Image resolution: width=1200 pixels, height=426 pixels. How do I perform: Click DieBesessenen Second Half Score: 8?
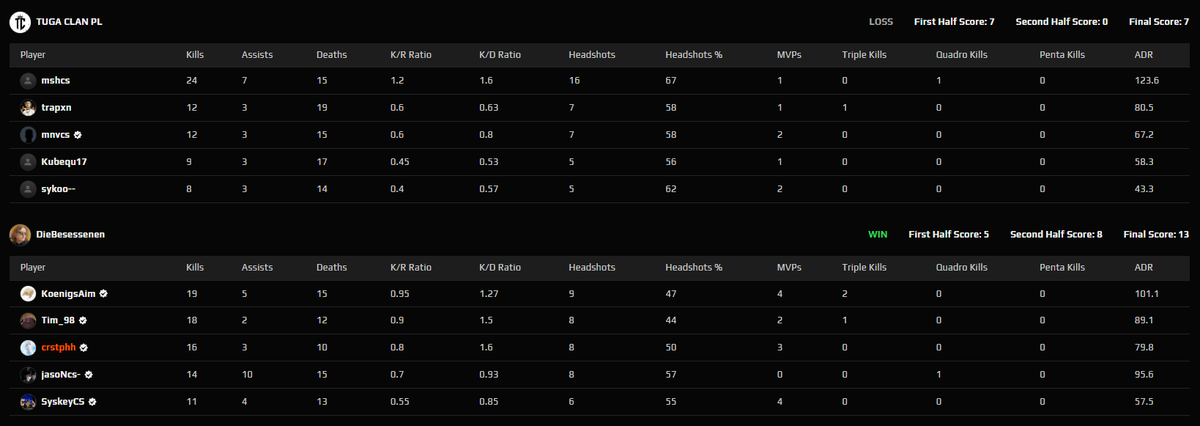(1056, 235)
